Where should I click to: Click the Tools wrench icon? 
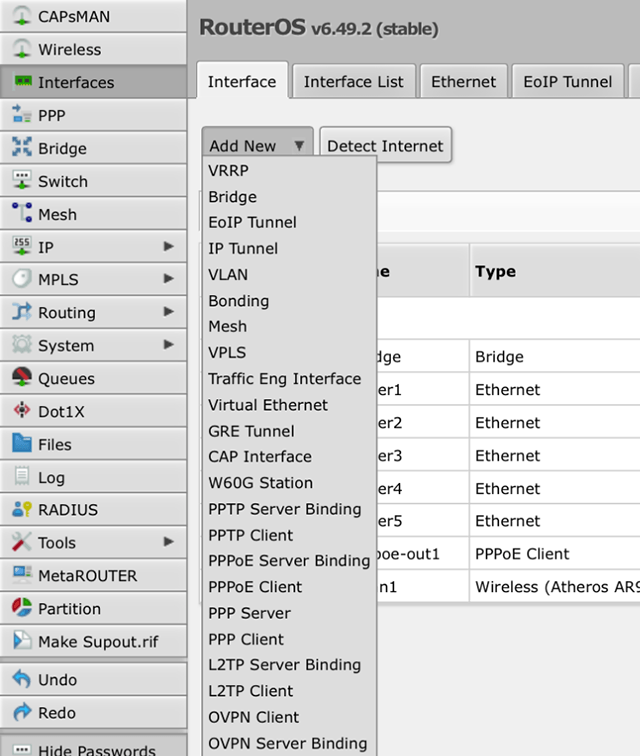click(x=22, y=541)
